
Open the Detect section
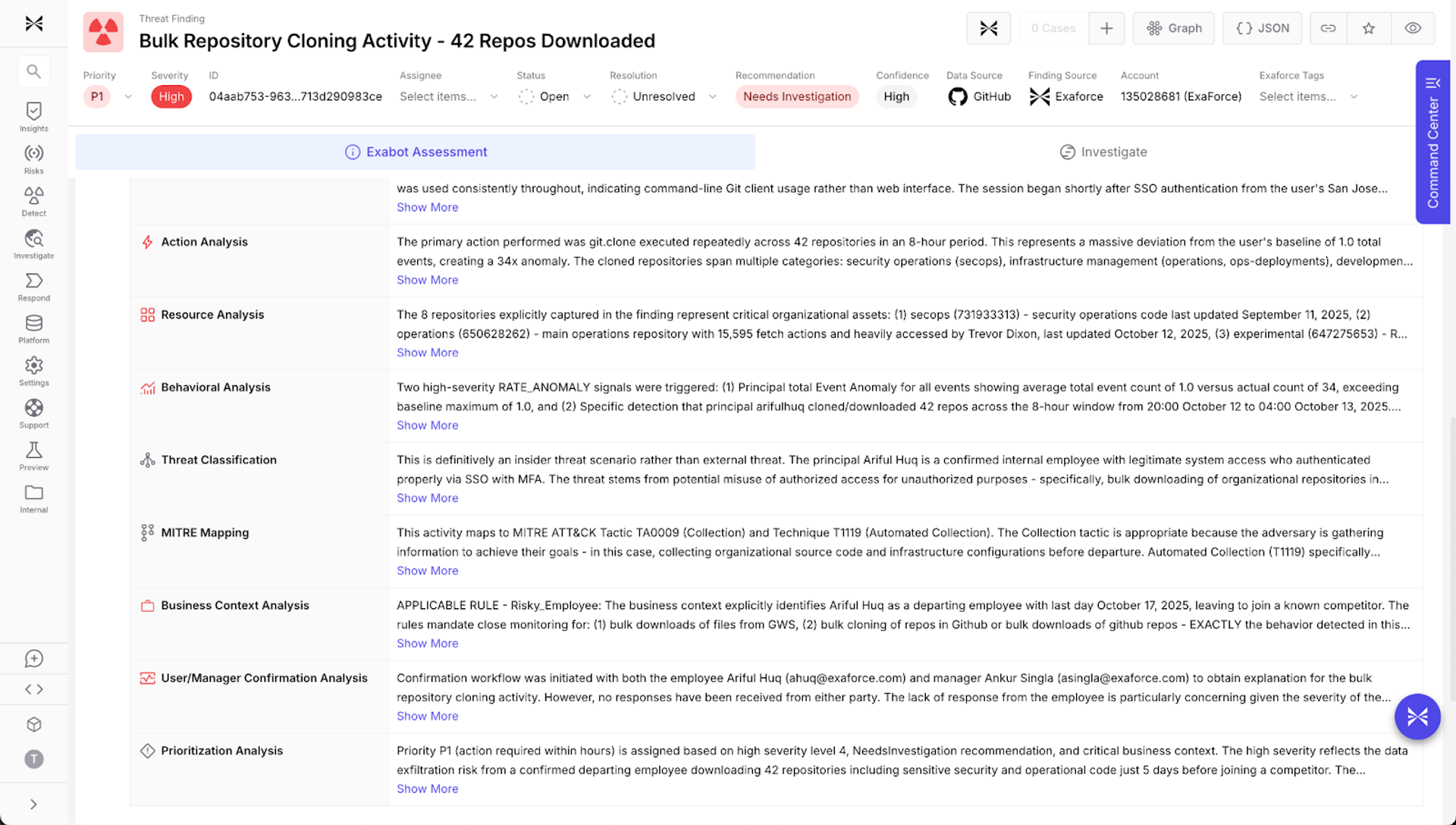tap(33, 202)
